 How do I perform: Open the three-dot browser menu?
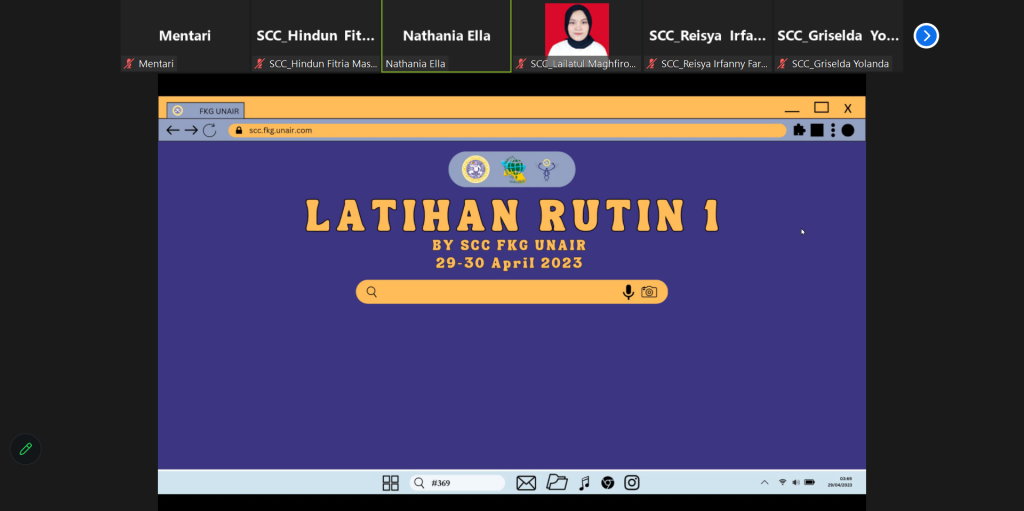(x=833, y=130)
